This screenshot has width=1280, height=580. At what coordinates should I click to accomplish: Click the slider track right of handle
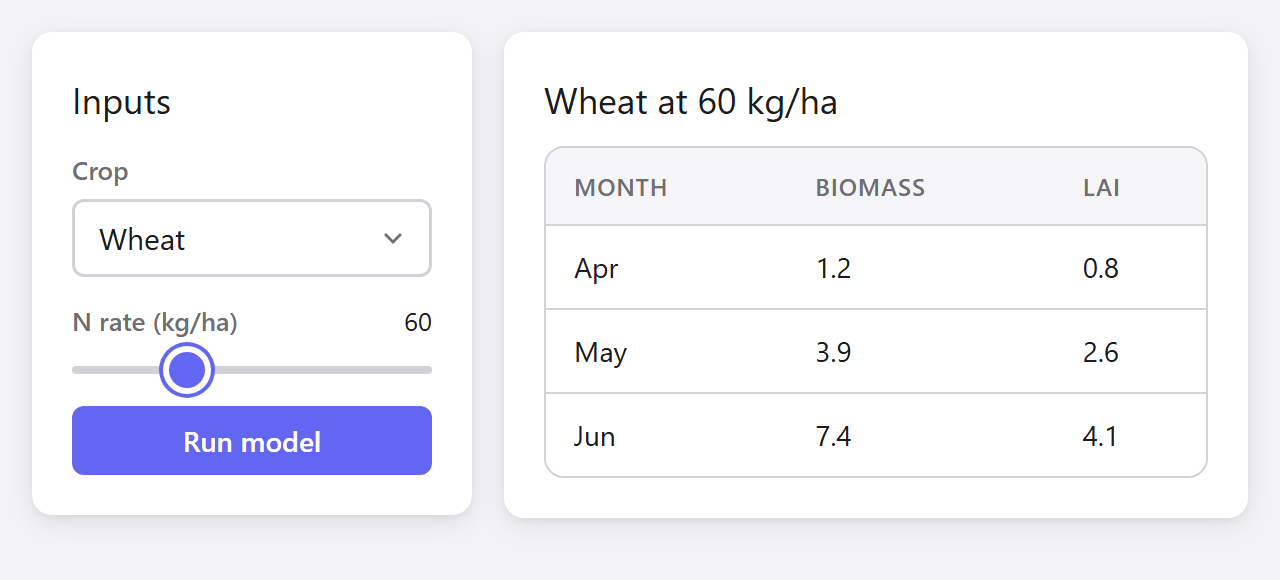point(322,370)
